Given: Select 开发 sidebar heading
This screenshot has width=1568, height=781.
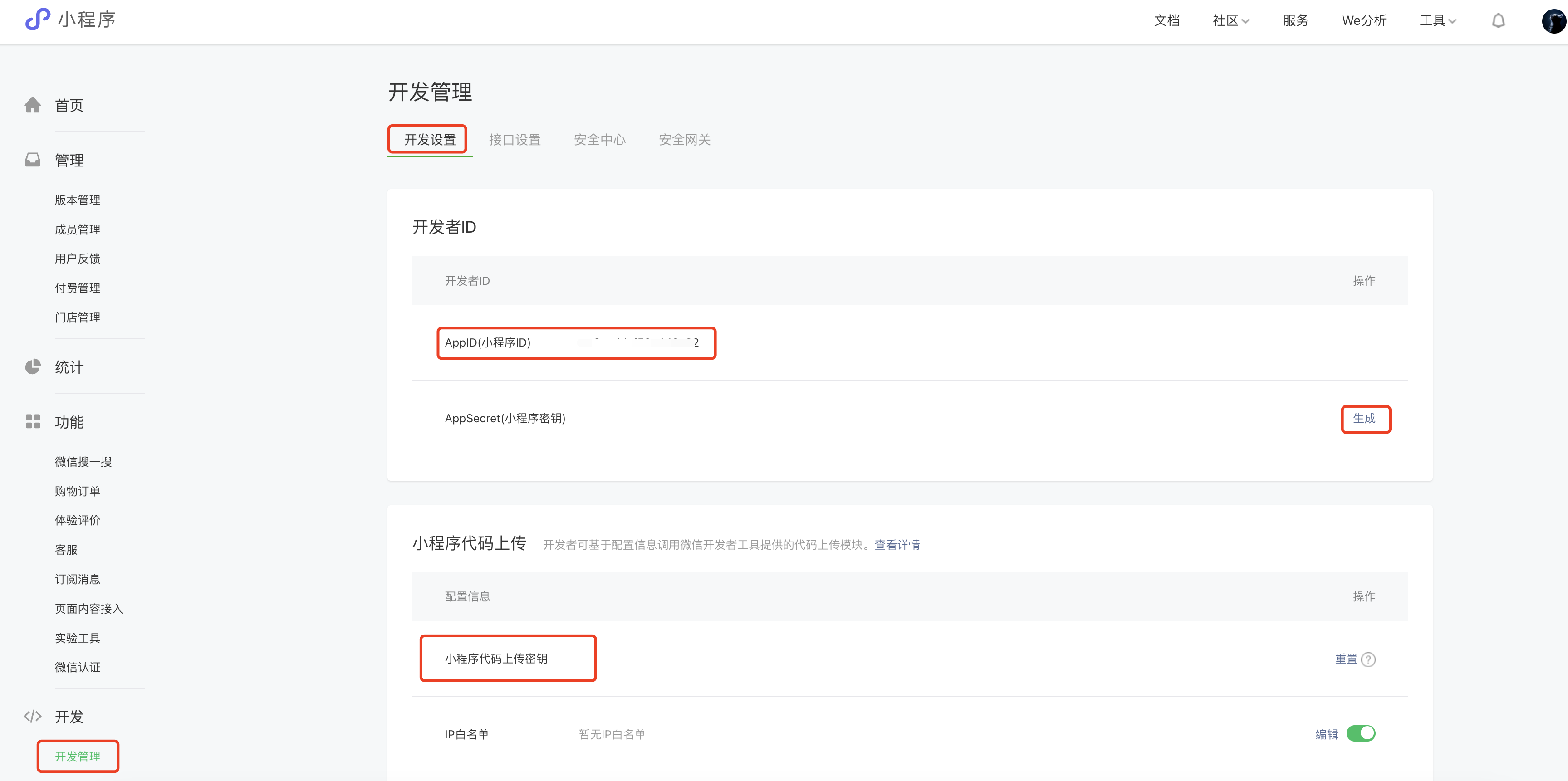Looking at the screenshot, I should click(69, 717).
